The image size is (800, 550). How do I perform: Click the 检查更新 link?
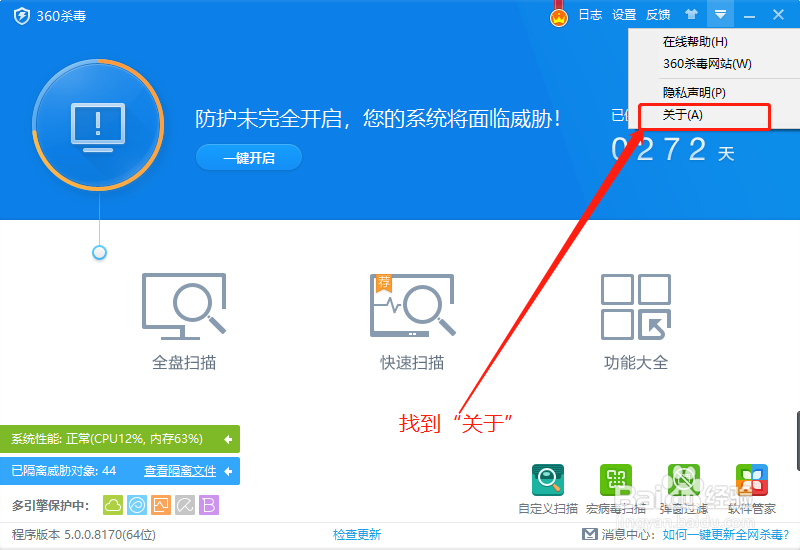(x=357, y=535)
